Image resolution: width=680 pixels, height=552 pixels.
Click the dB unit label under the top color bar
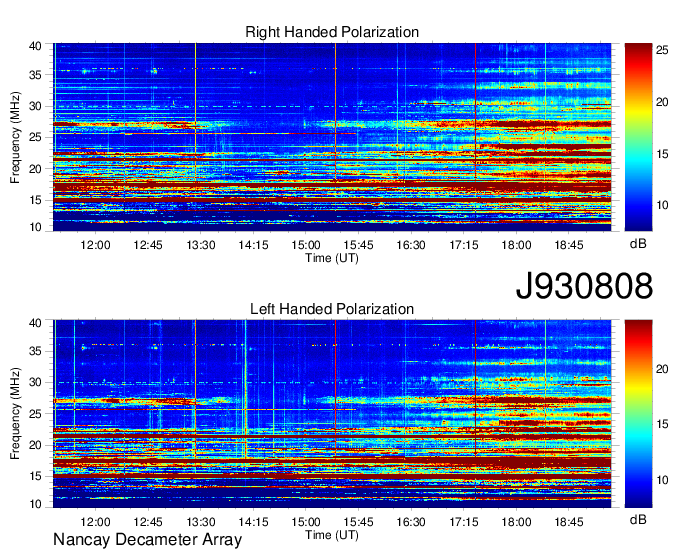[638, 244]
